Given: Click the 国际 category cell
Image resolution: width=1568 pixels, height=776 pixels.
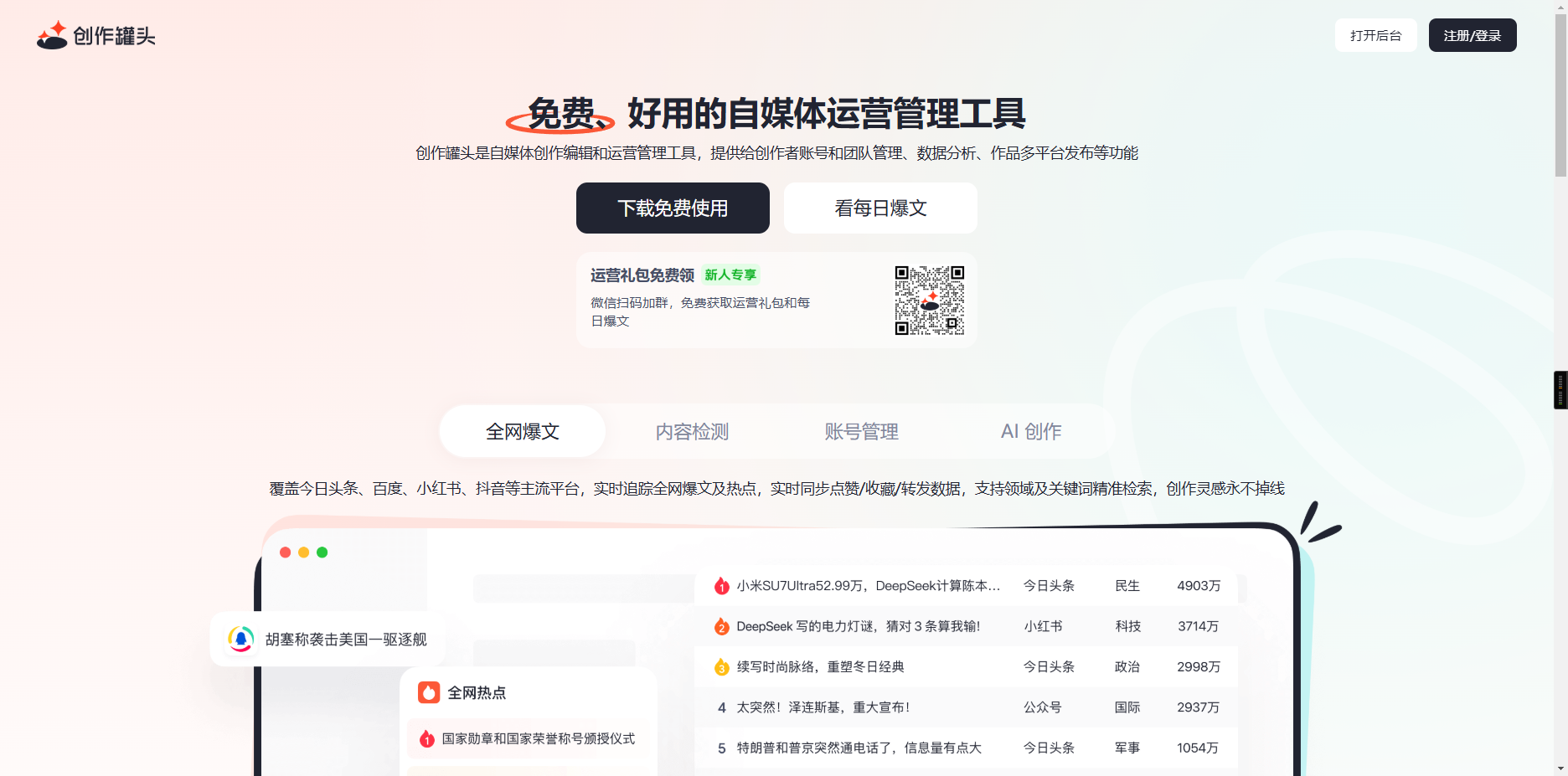Looking at the screenshot, I should [1127, 707].
